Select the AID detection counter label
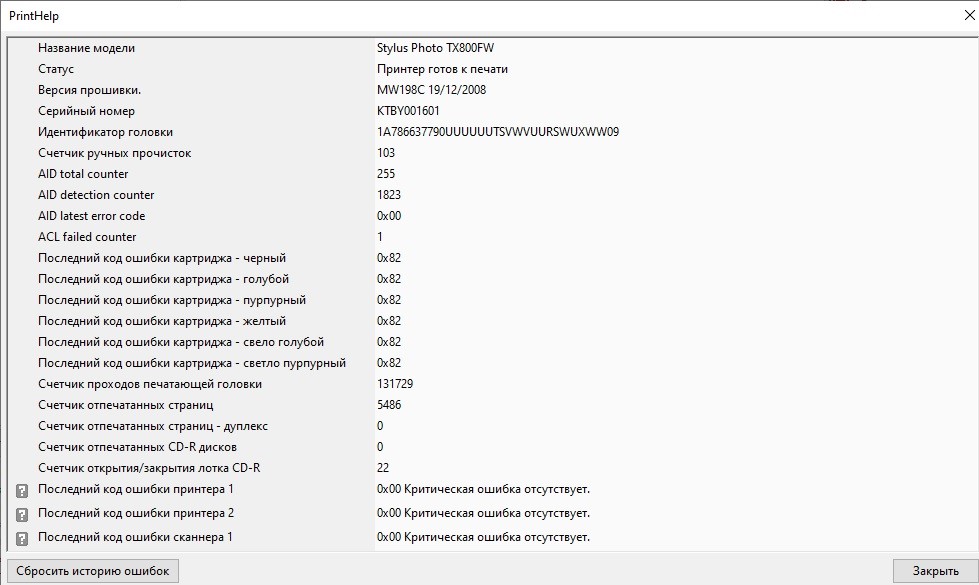Image resolution: width=979 pixels, height=585 pixels. [x=96, y=195]
